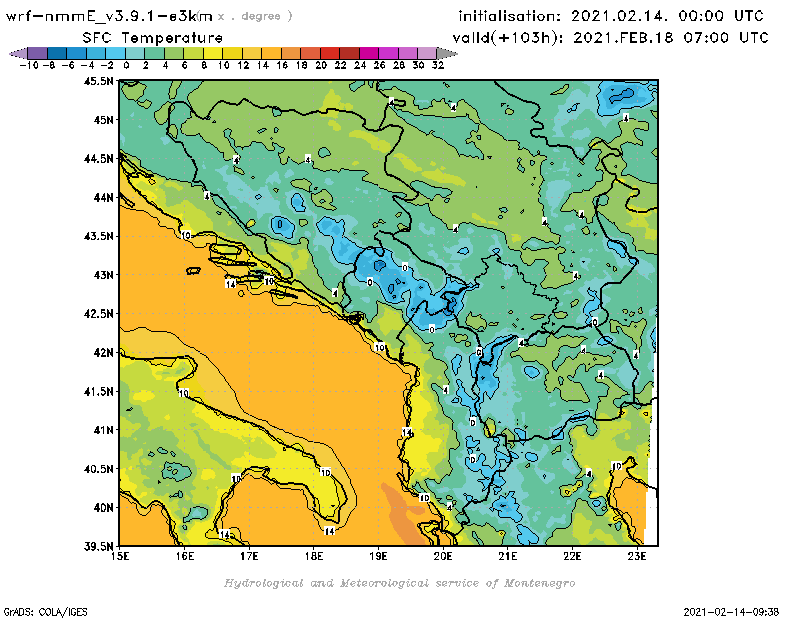Image resolution: width=800 pixels, height=618 pixels.
Task: Select the '22E' longitude label
Action: pos(572,556)
